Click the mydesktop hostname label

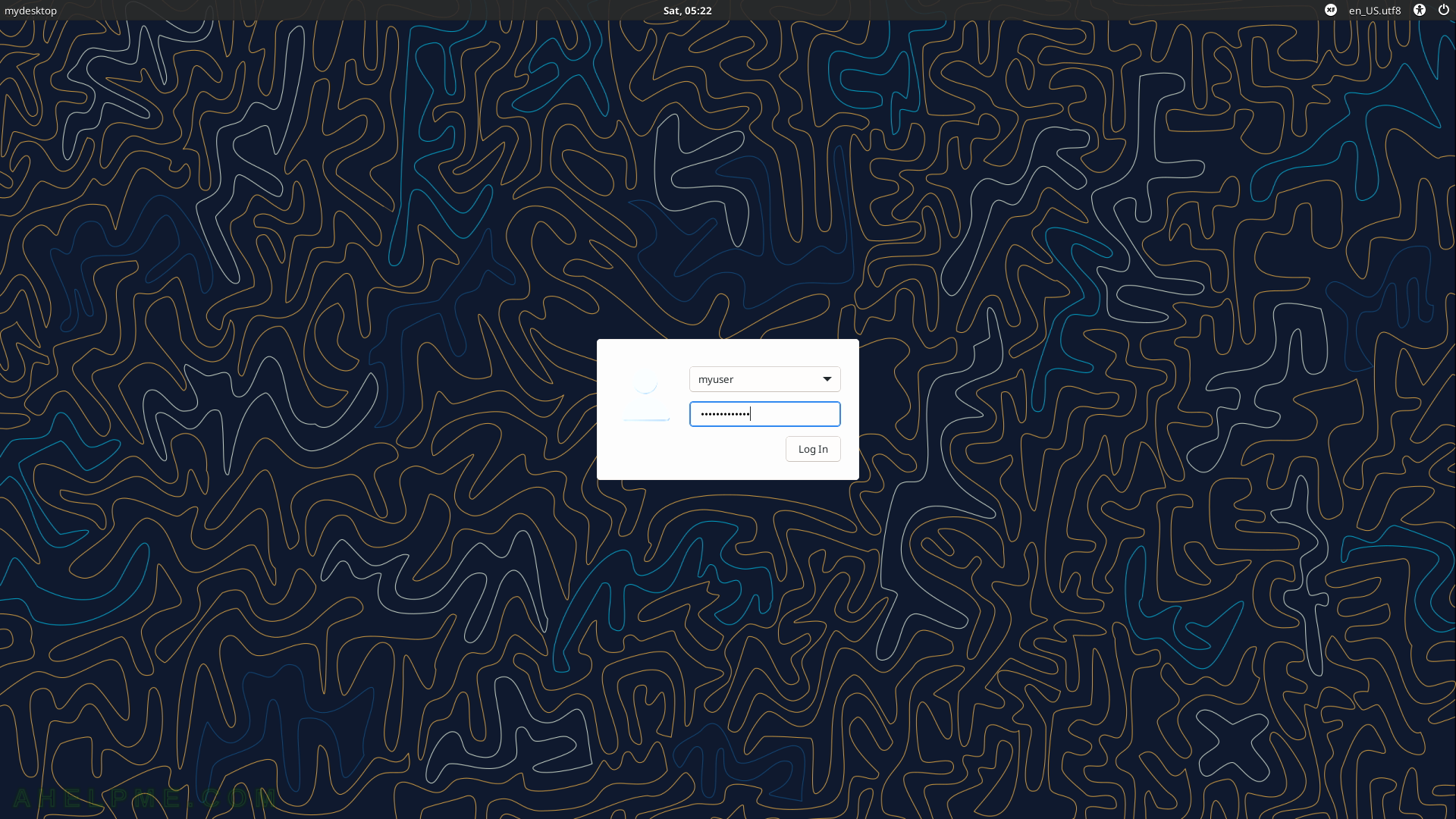(30, 11)
